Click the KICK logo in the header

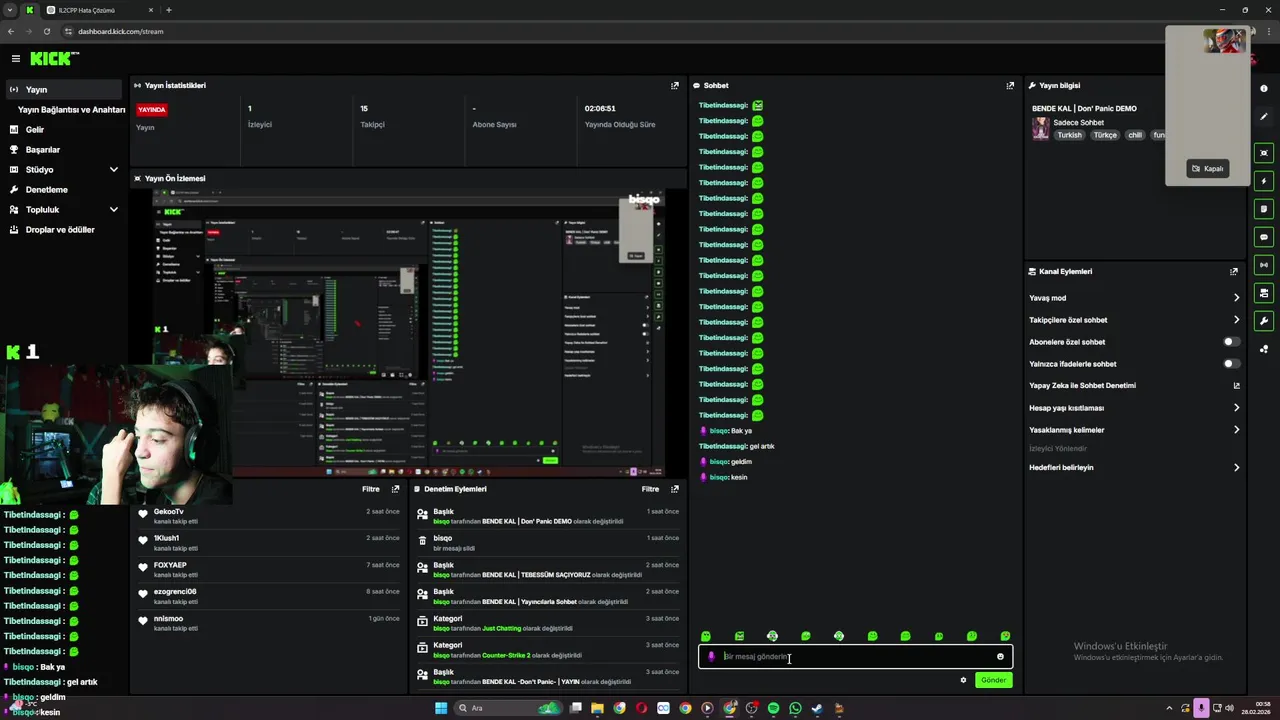54,59
